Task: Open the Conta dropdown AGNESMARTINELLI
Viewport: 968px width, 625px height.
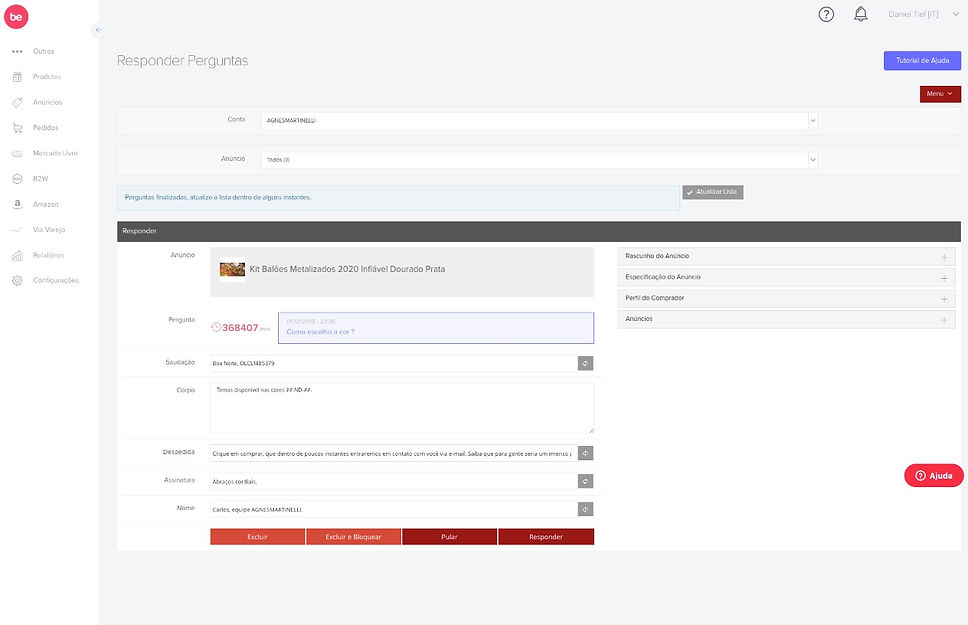Action: (x=539, y=120)
